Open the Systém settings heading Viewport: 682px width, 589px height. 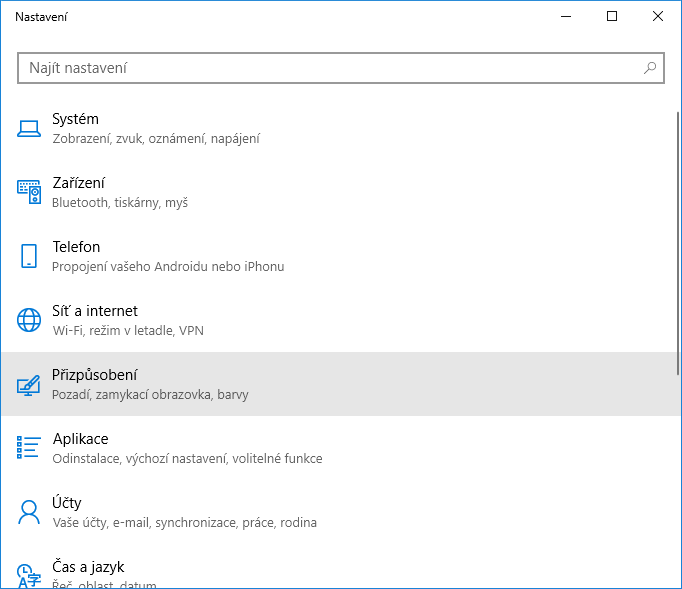pyautogui.click(x=75, y=119)
